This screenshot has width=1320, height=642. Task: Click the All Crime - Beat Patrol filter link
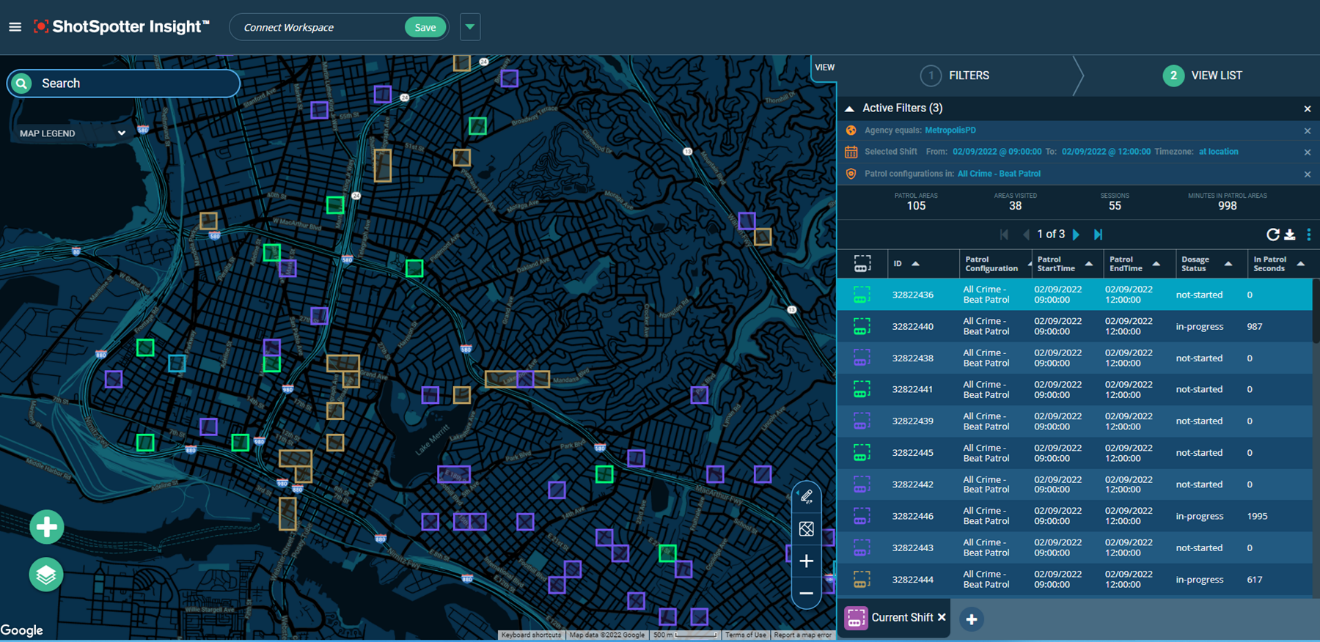(999, 174)
